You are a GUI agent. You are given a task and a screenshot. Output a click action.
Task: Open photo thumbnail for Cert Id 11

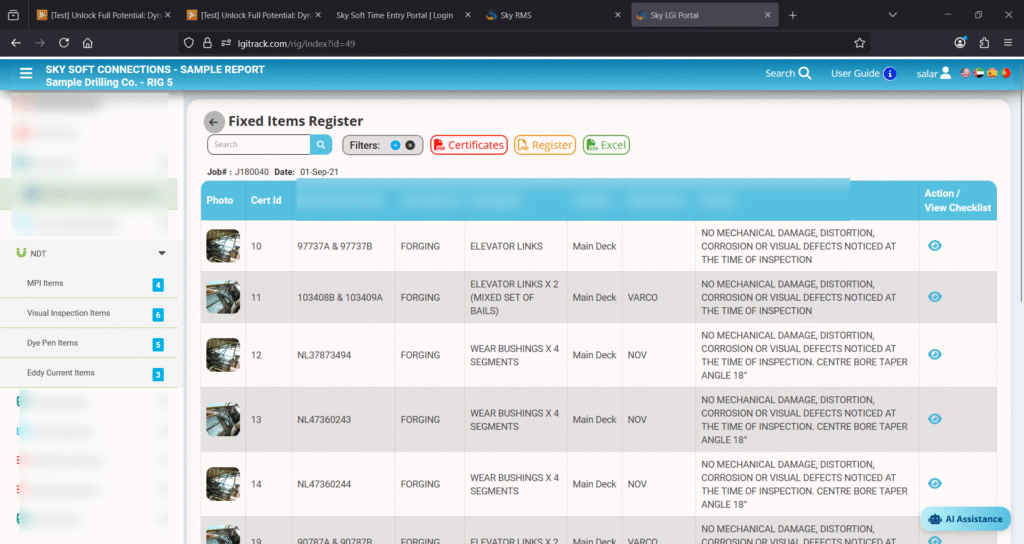[x=223, y=297]
